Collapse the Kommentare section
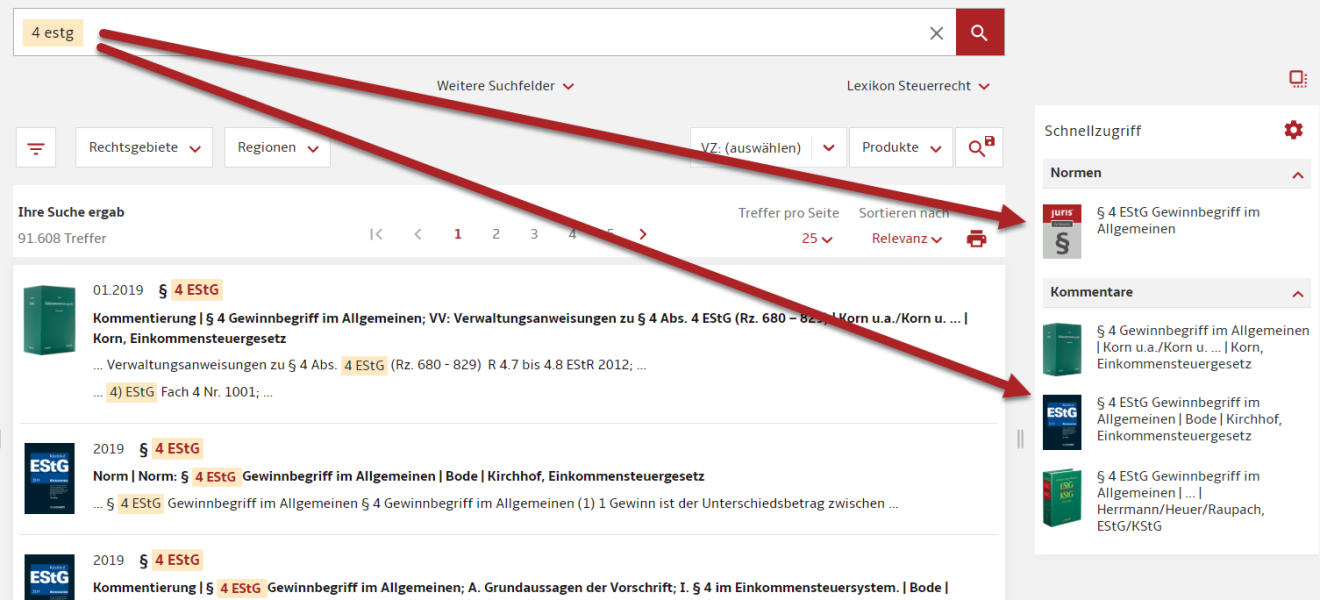Screen dimensions: 1320x600 (x=1297, y=293)
